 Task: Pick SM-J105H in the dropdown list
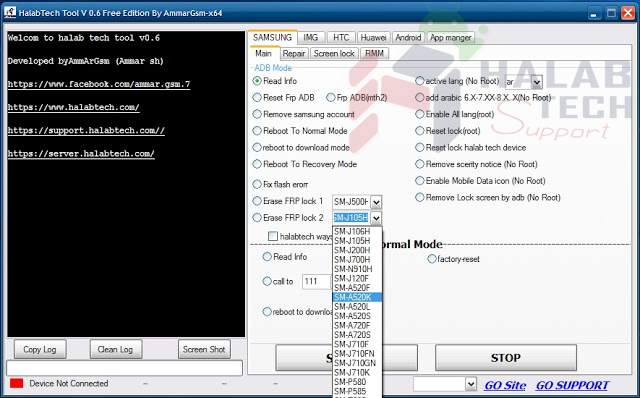357,241
